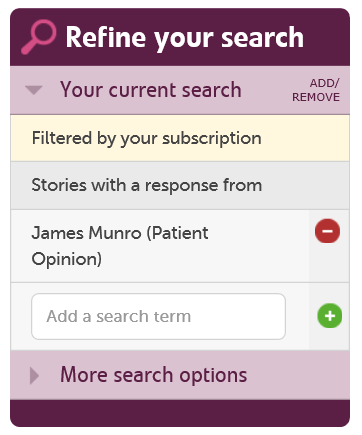
Task: Click the dark purple footer bar
Action: click(180, 413)
